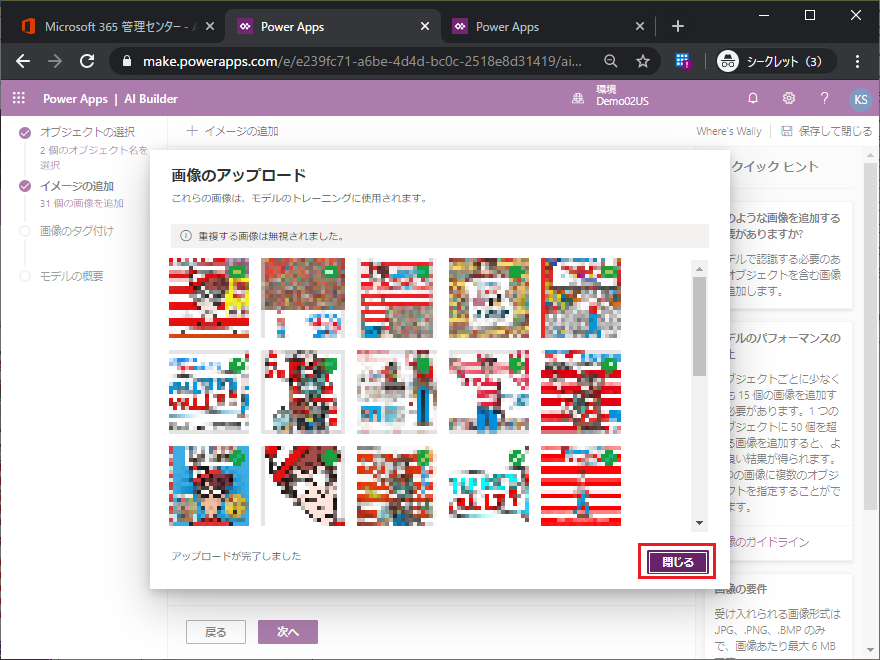Open a new browser tab
The image size is (880, 660).
pos(677,27)
